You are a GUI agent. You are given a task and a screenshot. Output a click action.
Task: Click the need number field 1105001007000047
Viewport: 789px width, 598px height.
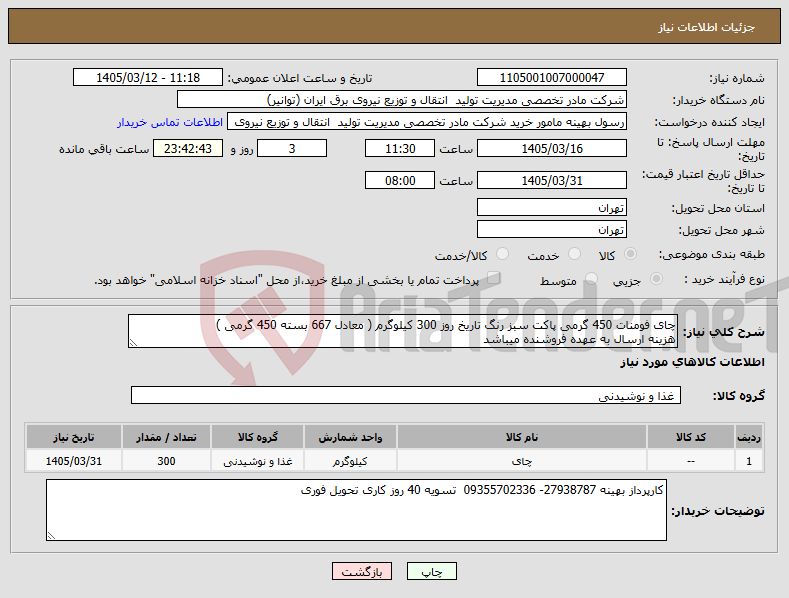point(551,78)
